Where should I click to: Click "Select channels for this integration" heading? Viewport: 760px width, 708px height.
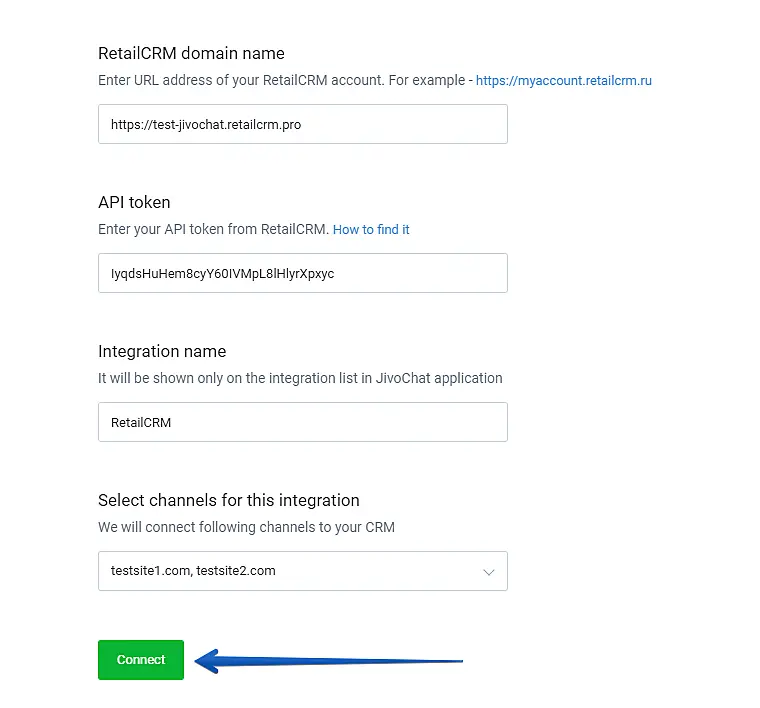click(228, 500)
